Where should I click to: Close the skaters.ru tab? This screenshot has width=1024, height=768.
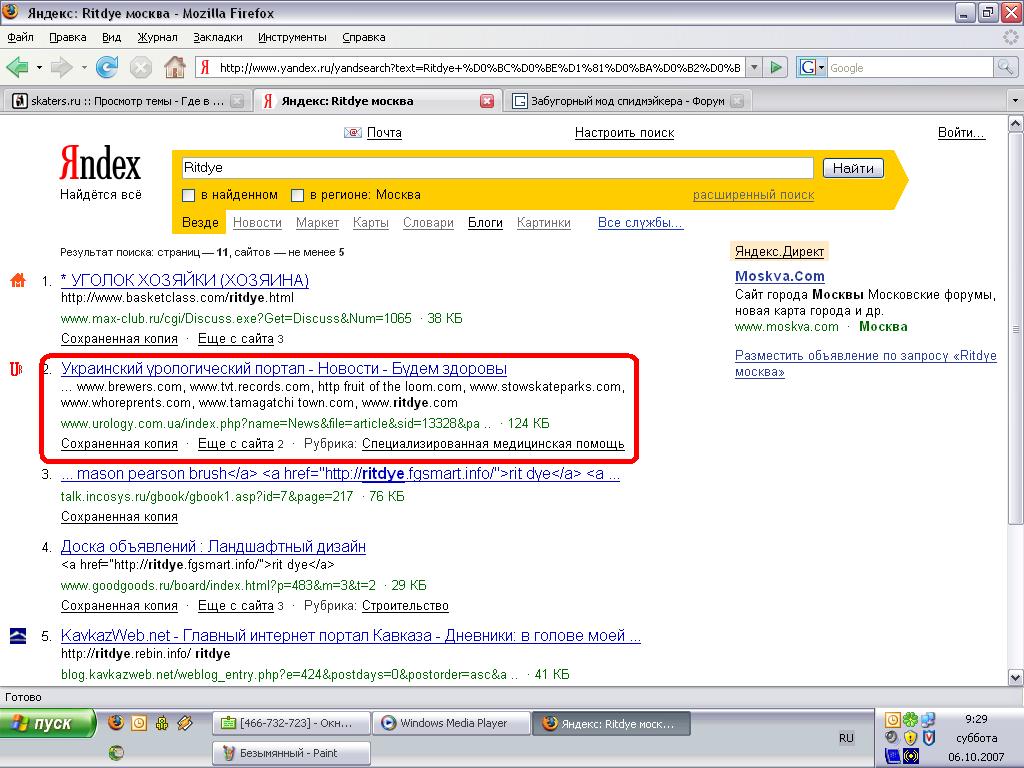(237, 101)
